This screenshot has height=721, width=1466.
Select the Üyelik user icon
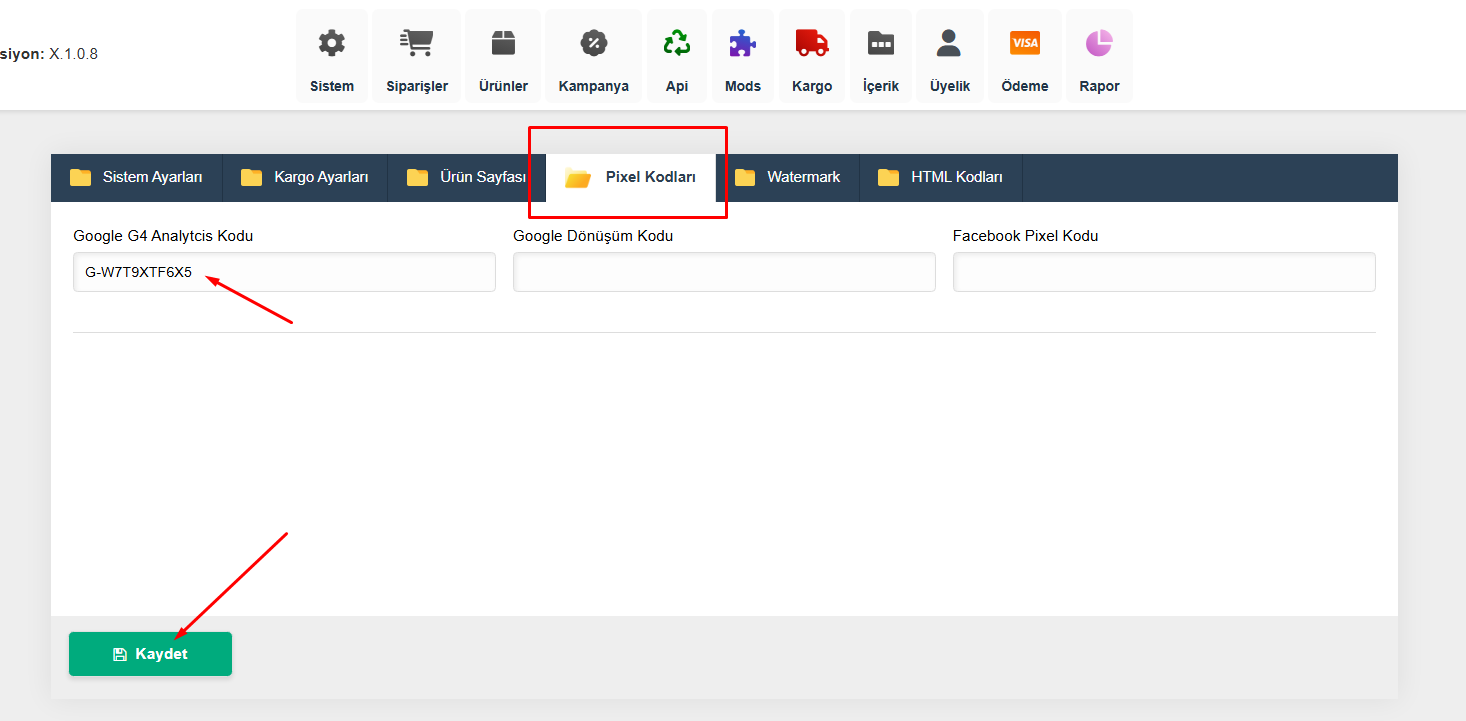[949, 44]
